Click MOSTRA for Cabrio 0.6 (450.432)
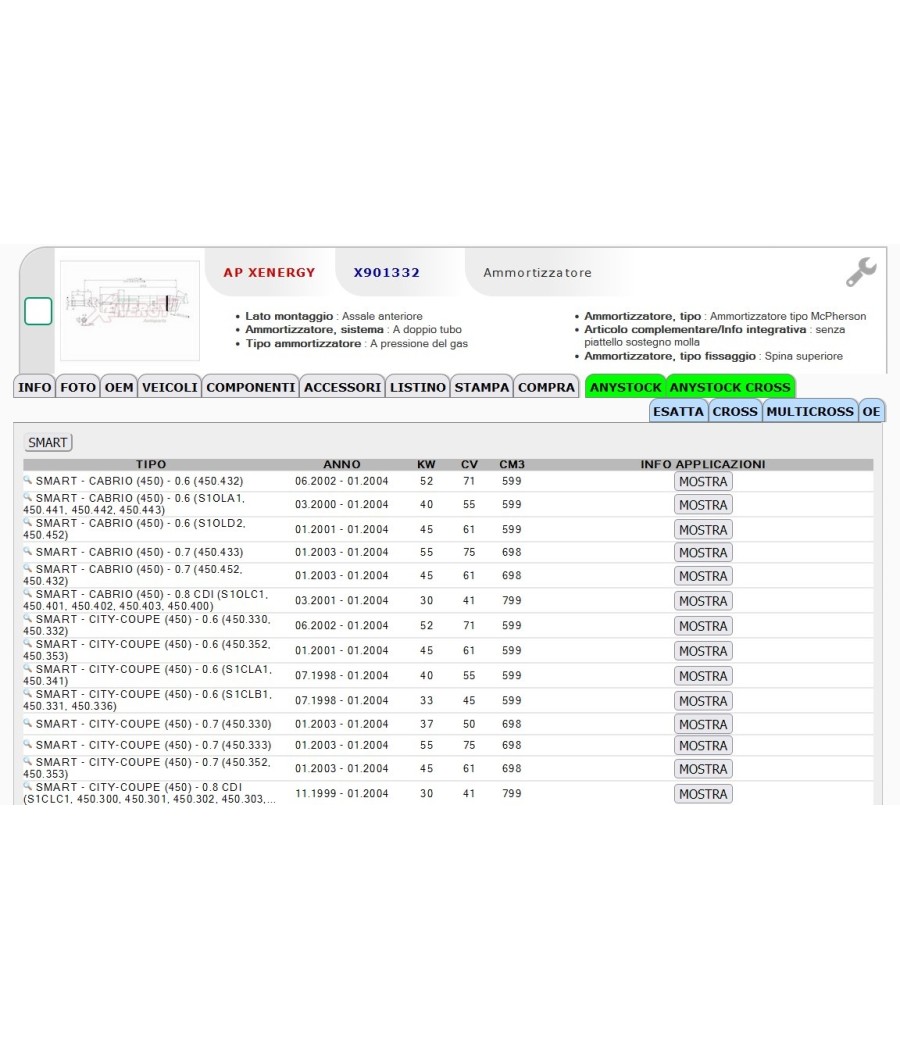The height and width of the screenshot is (1050, 900). tap(703, 481)
